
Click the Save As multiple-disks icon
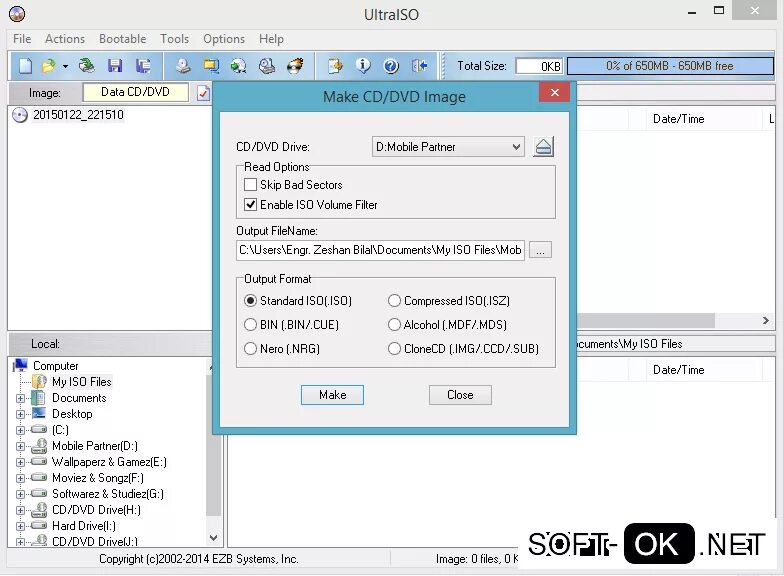tap(143, 66)
